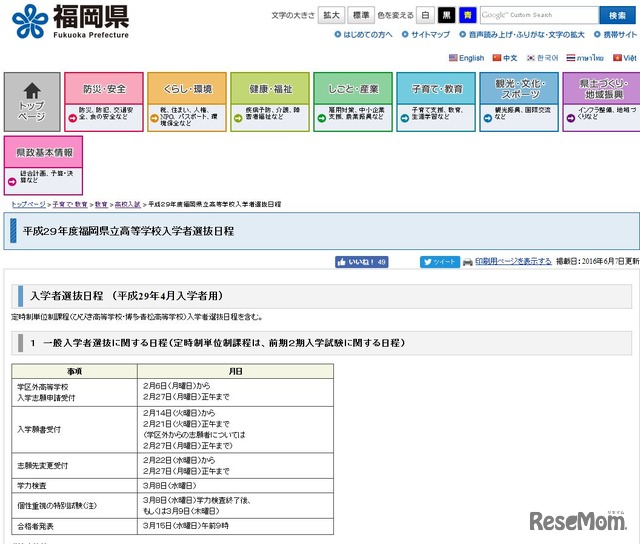Click the 志願先変更受付 table row label
This screenshot has width=640, height=544.
coord(42,466)
